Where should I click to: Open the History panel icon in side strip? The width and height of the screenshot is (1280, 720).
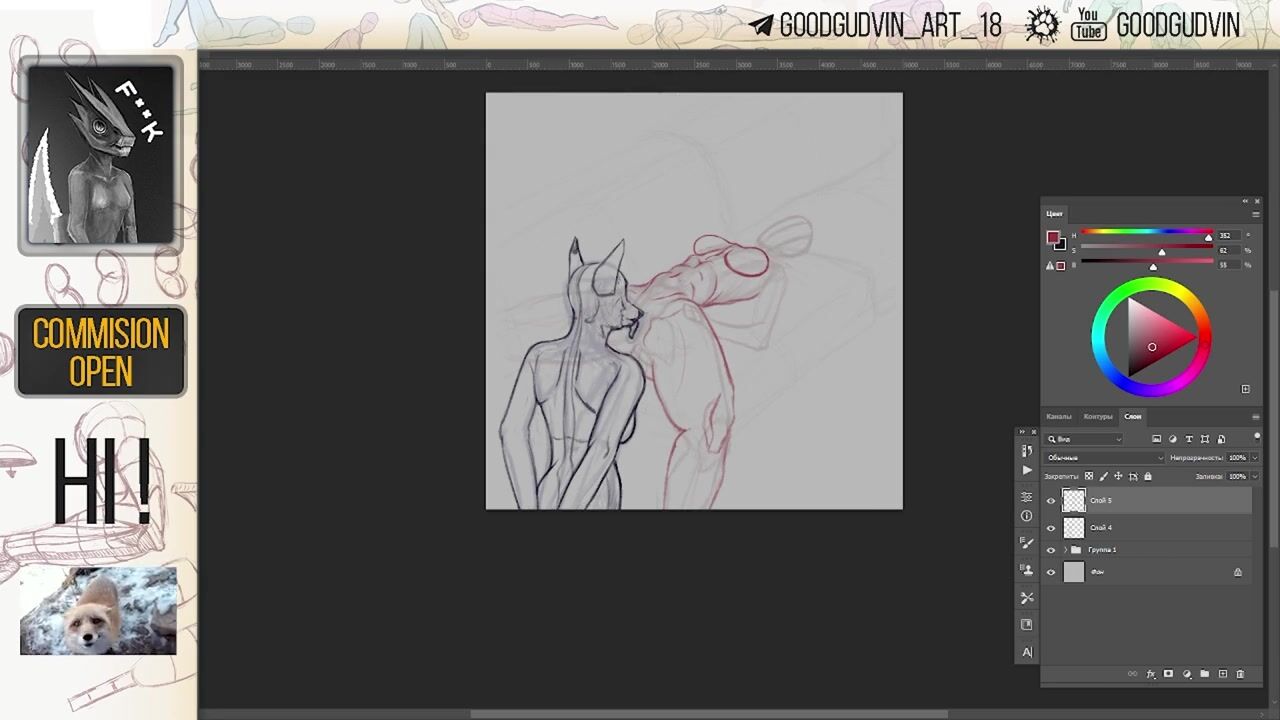[1027, 451]
